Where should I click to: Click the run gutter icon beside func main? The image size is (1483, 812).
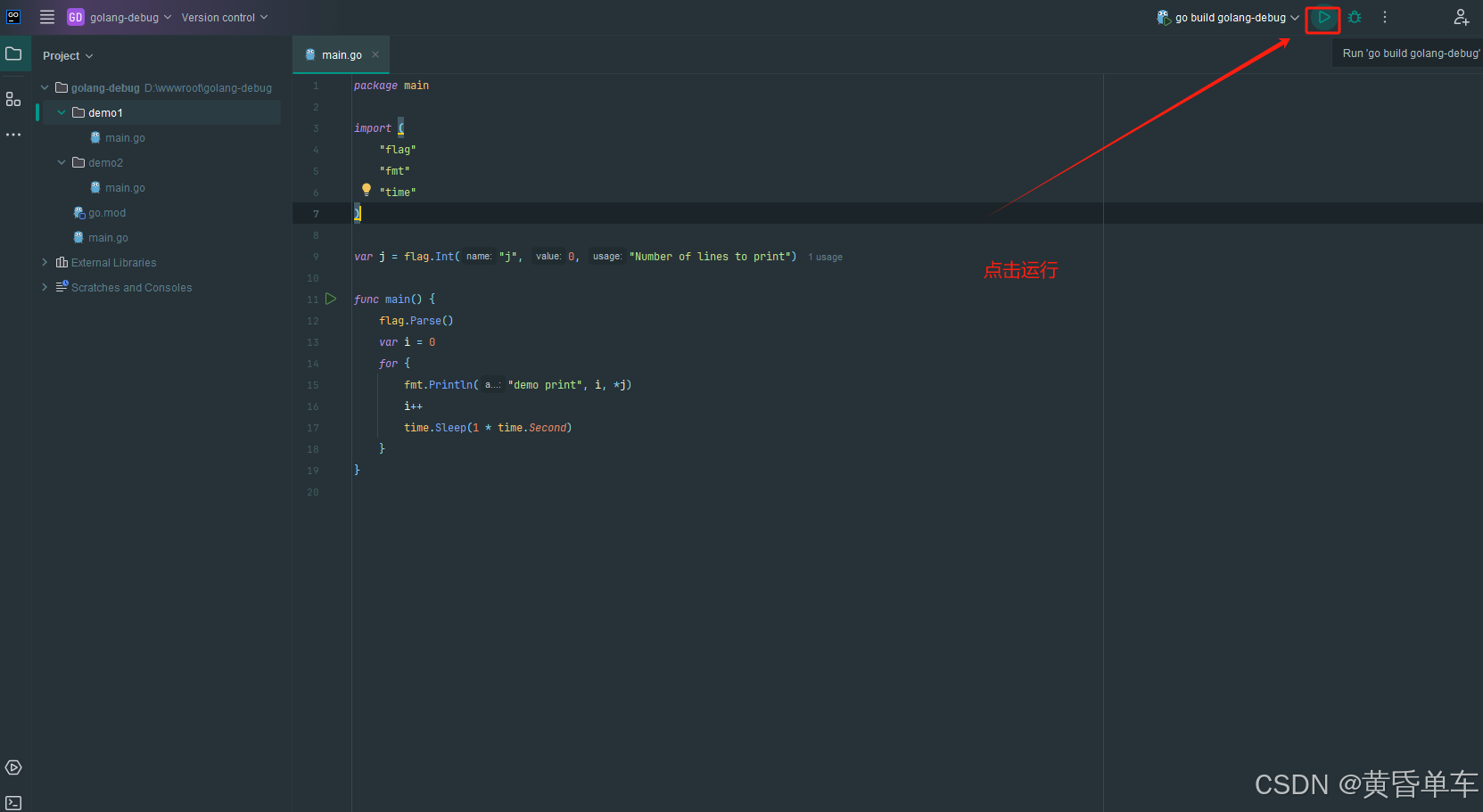(x=331, y=299)
